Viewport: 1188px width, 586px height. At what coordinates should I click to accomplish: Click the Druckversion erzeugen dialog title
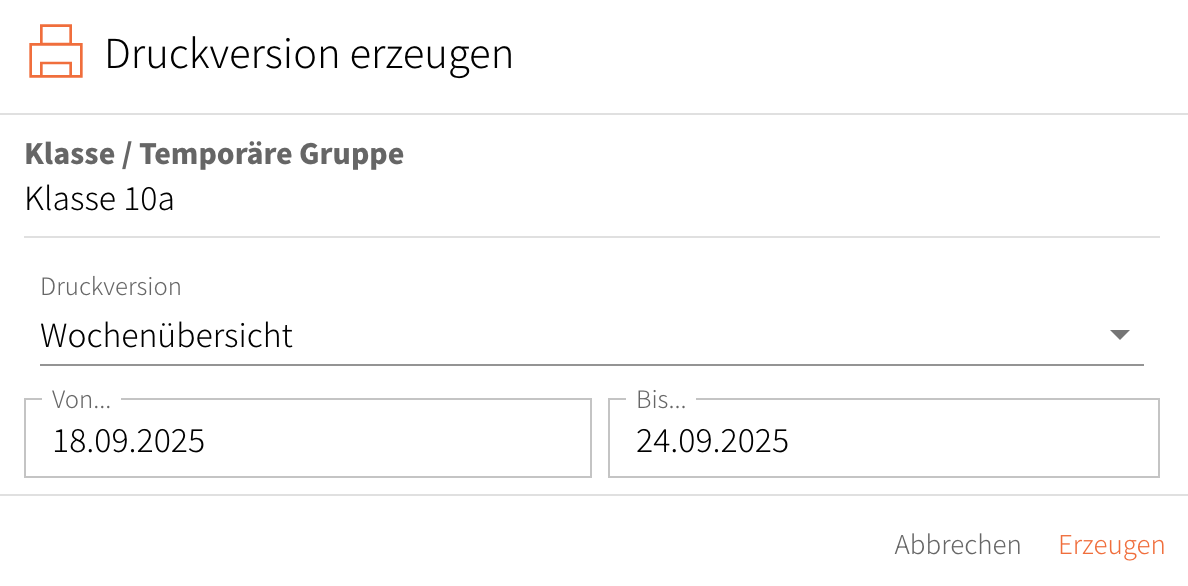(x=309, y=54)
